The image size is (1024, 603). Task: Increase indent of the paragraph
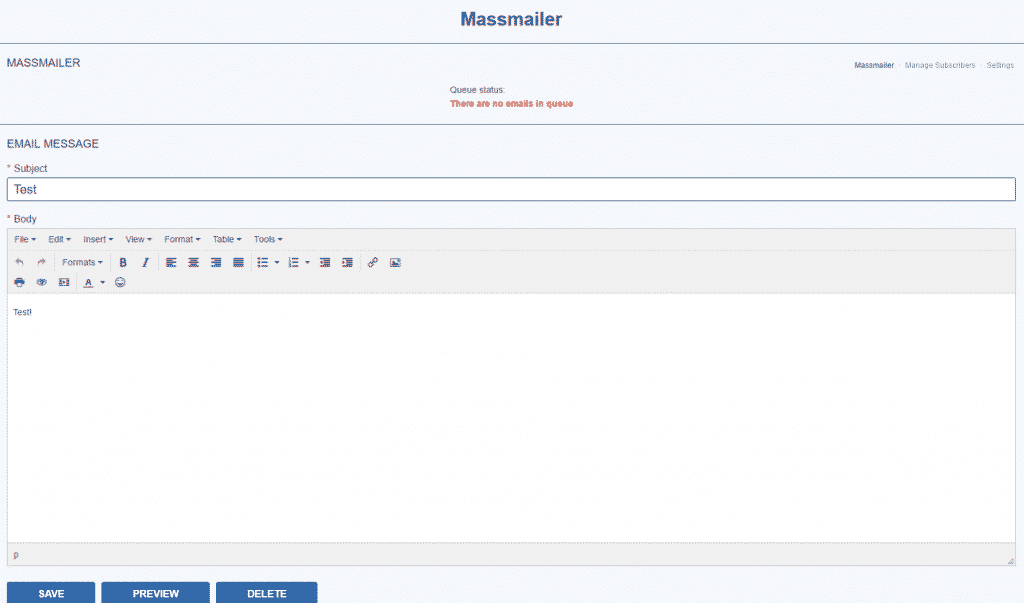347,263
